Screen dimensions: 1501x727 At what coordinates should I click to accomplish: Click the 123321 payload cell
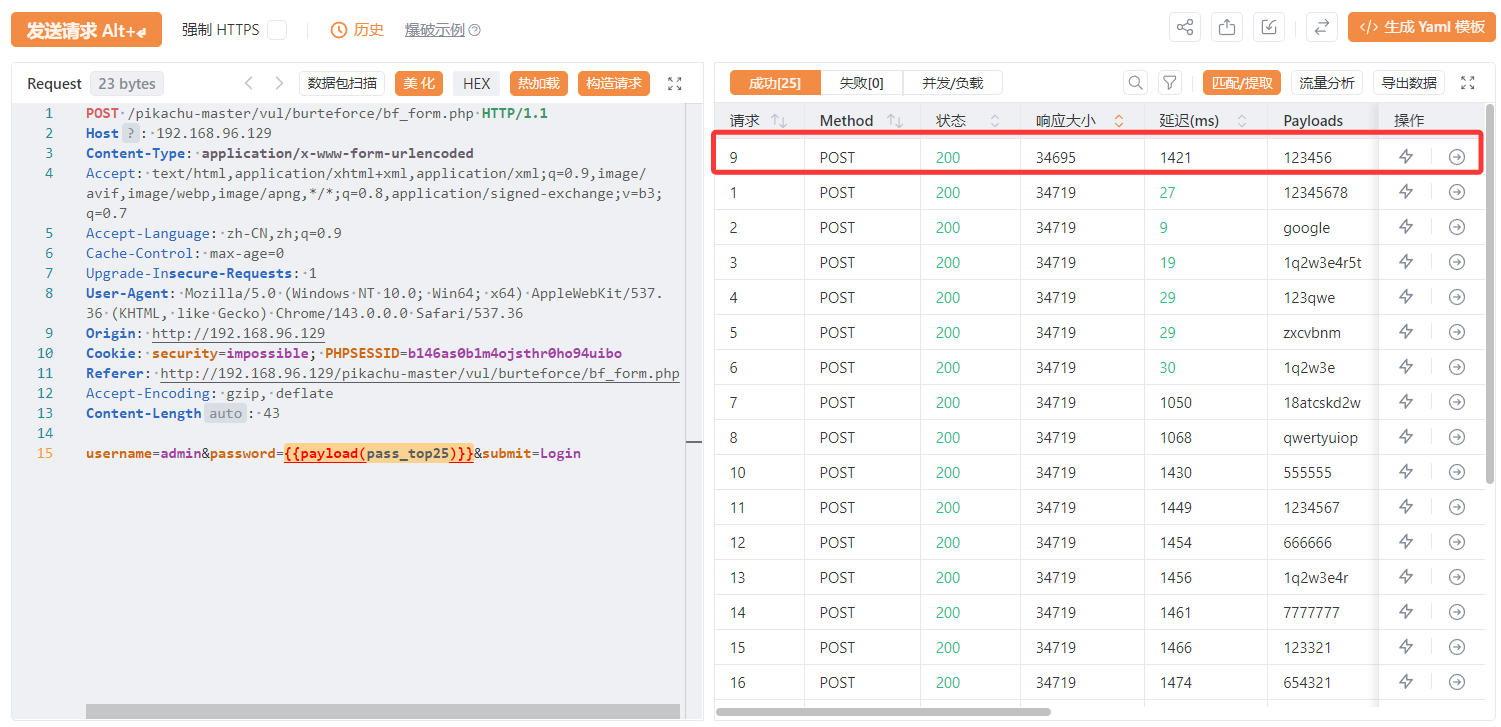point(1323,647)
